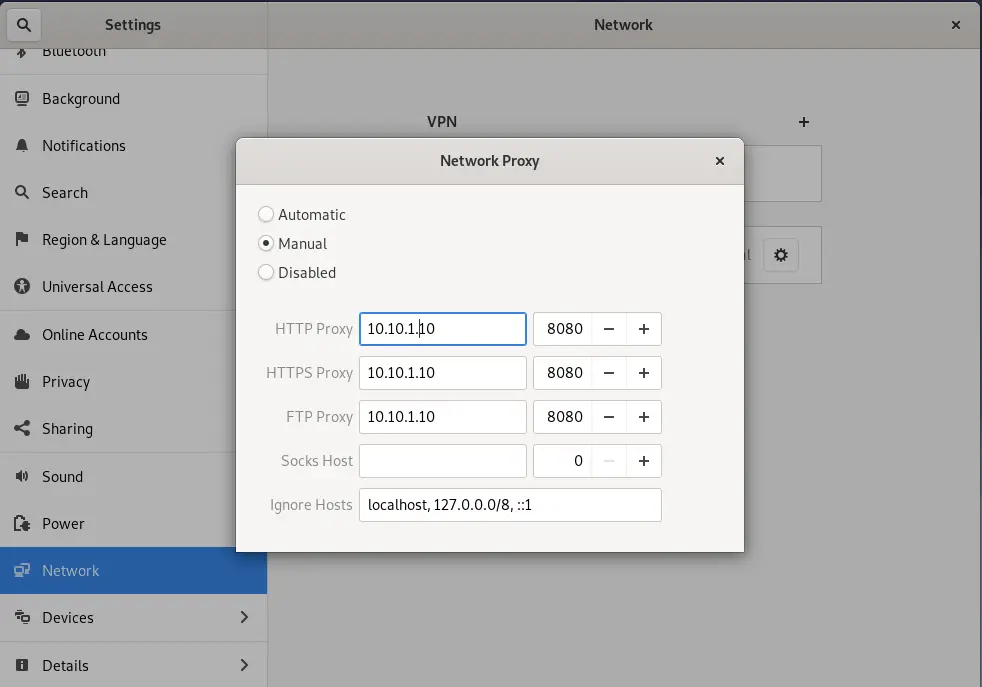Click the Socks Host input field
982x687 pixels.
443,461
